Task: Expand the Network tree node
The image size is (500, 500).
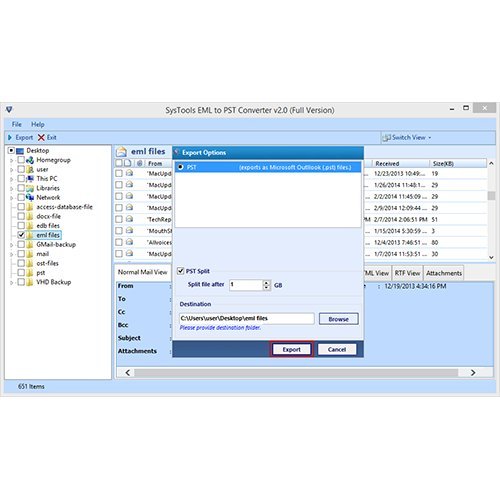Action: click(12, 198)
